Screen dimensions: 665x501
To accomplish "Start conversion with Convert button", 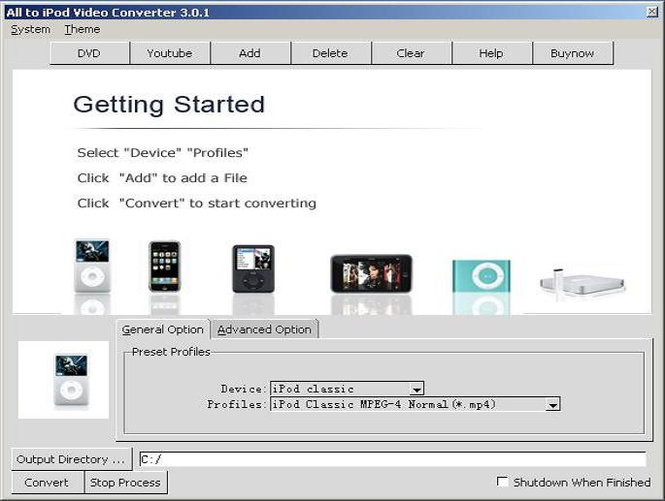I will point(47,483).
